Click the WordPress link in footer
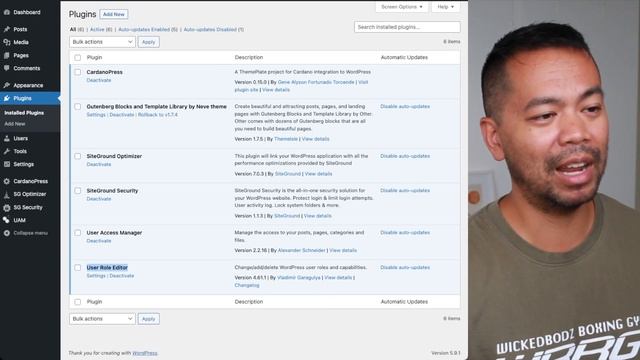Screen dimensions: 640x360 (x=145, y=353)
